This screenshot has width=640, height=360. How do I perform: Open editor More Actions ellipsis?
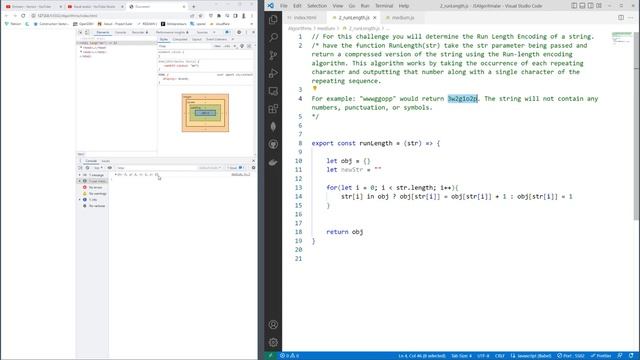coord(631,18)
